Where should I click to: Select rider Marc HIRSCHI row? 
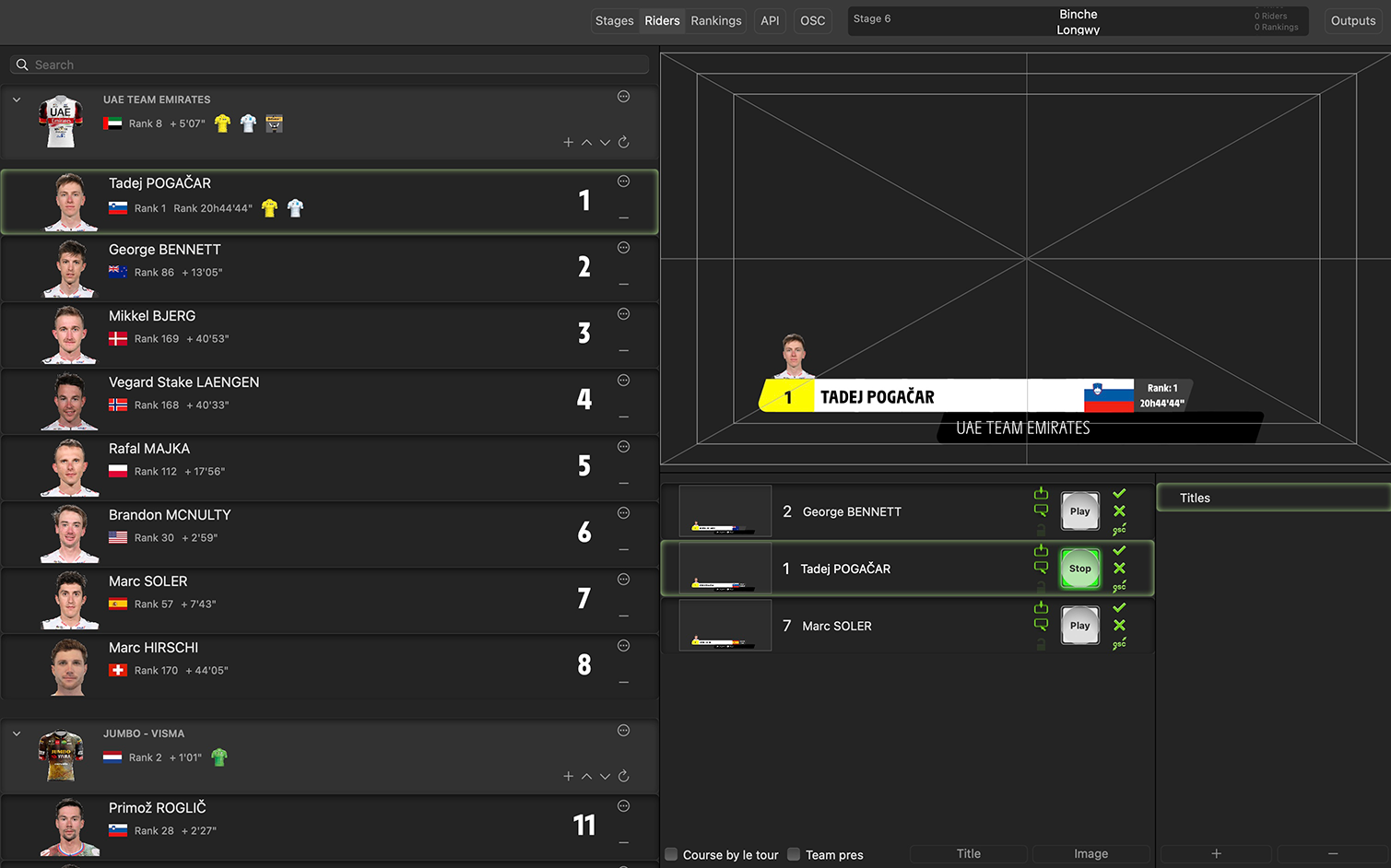tap(329, 666)
